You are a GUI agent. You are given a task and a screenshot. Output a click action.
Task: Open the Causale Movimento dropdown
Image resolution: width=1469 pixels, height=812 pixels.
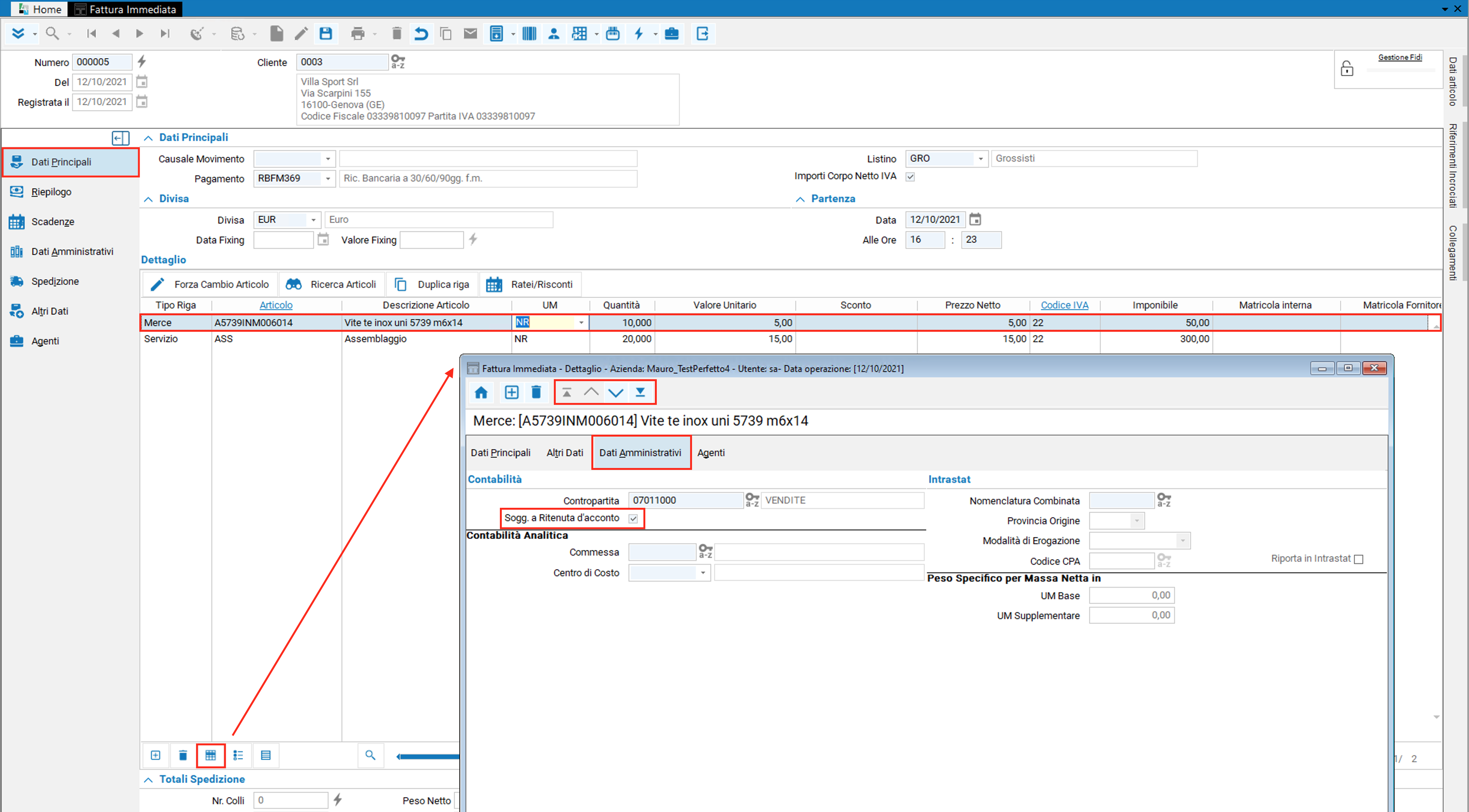pyautogui.click(x=328, y=159)
